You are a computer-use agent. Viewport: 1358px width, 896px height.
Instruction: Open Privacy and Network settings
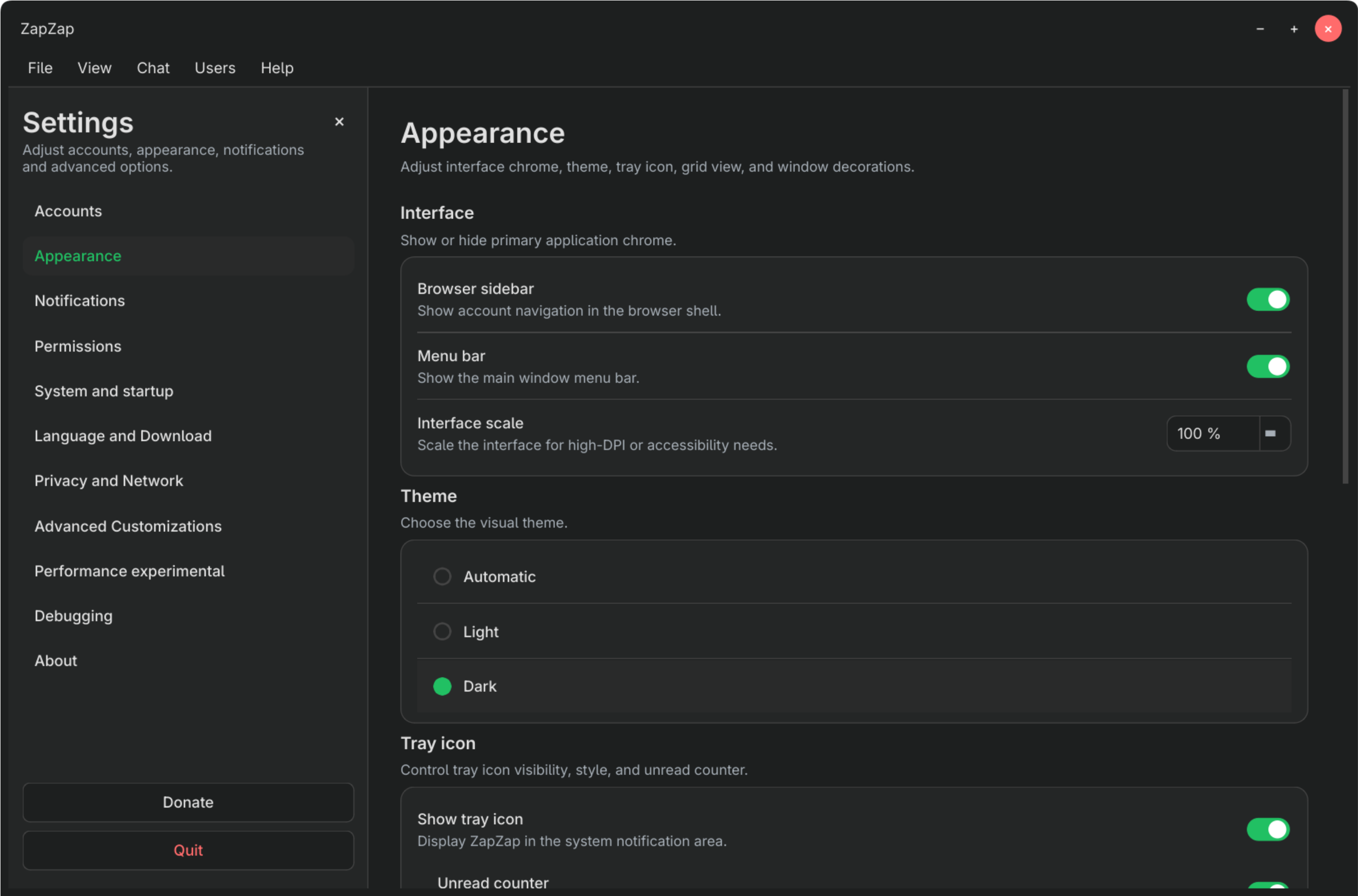188,481
